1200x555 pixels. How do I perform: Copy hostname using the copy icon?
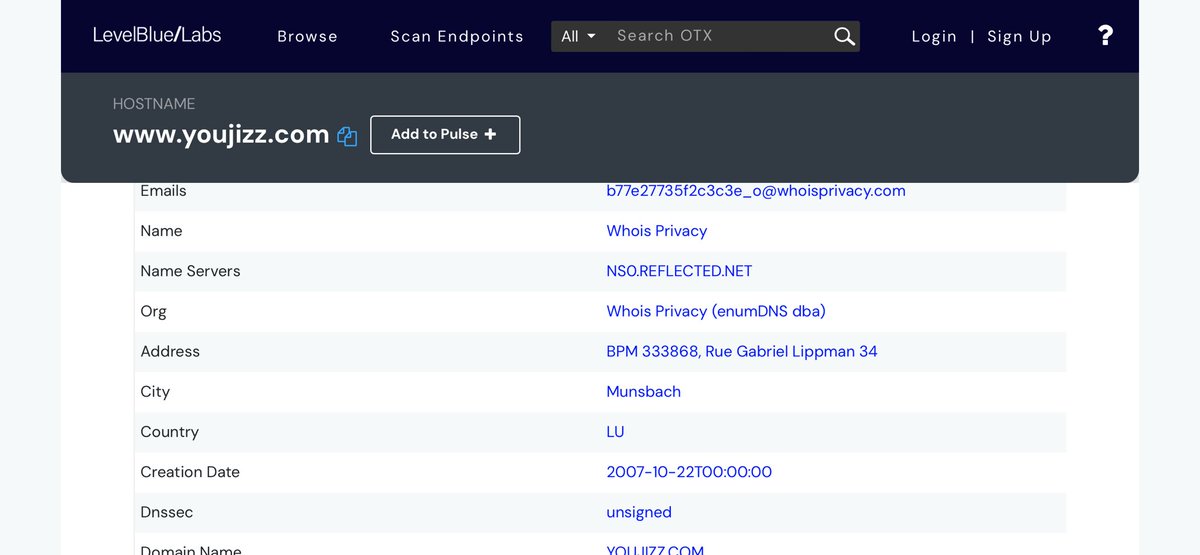pos(347,136)
